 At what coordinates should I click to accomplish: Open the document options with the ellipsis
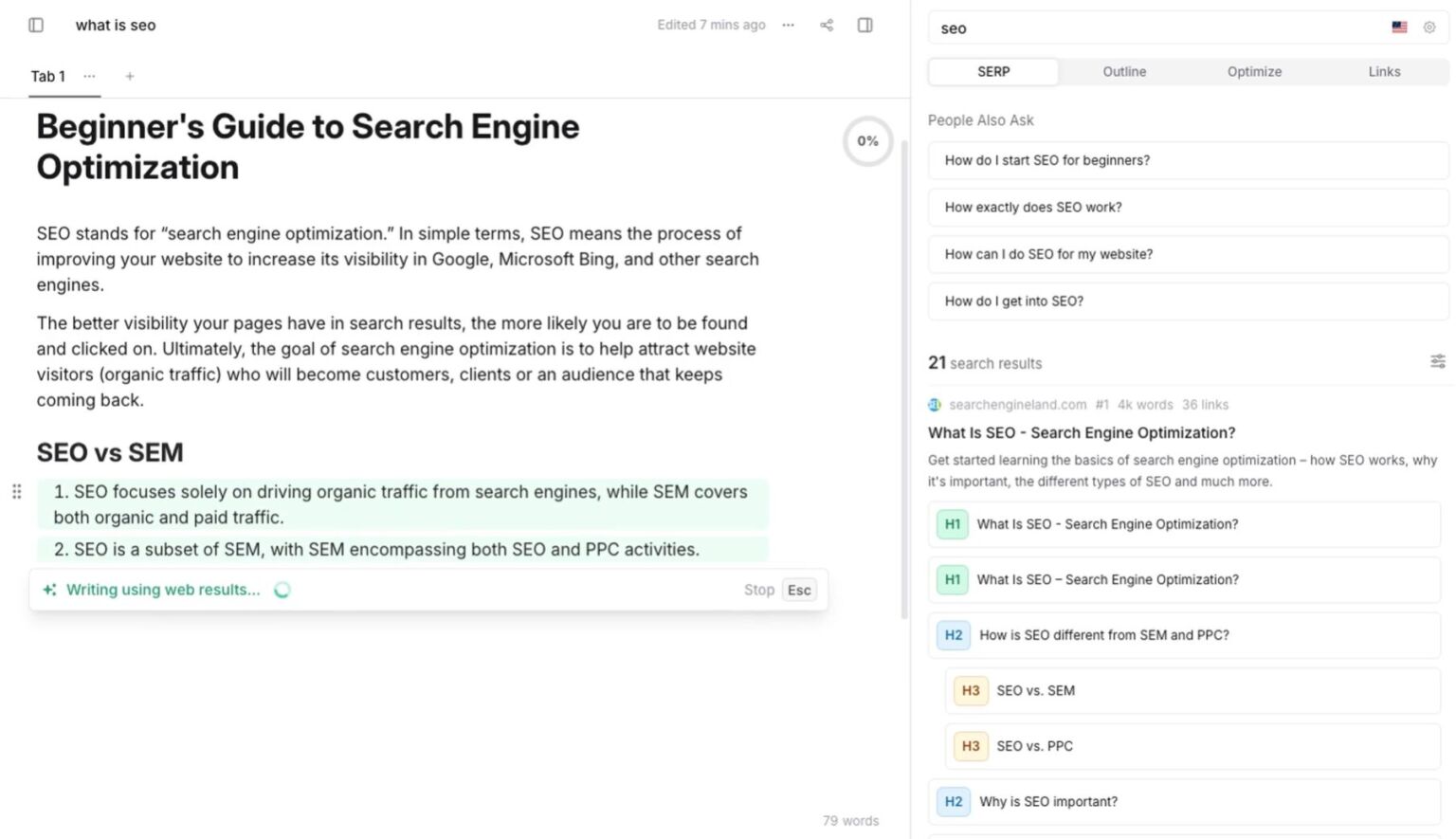click(788, 25)
